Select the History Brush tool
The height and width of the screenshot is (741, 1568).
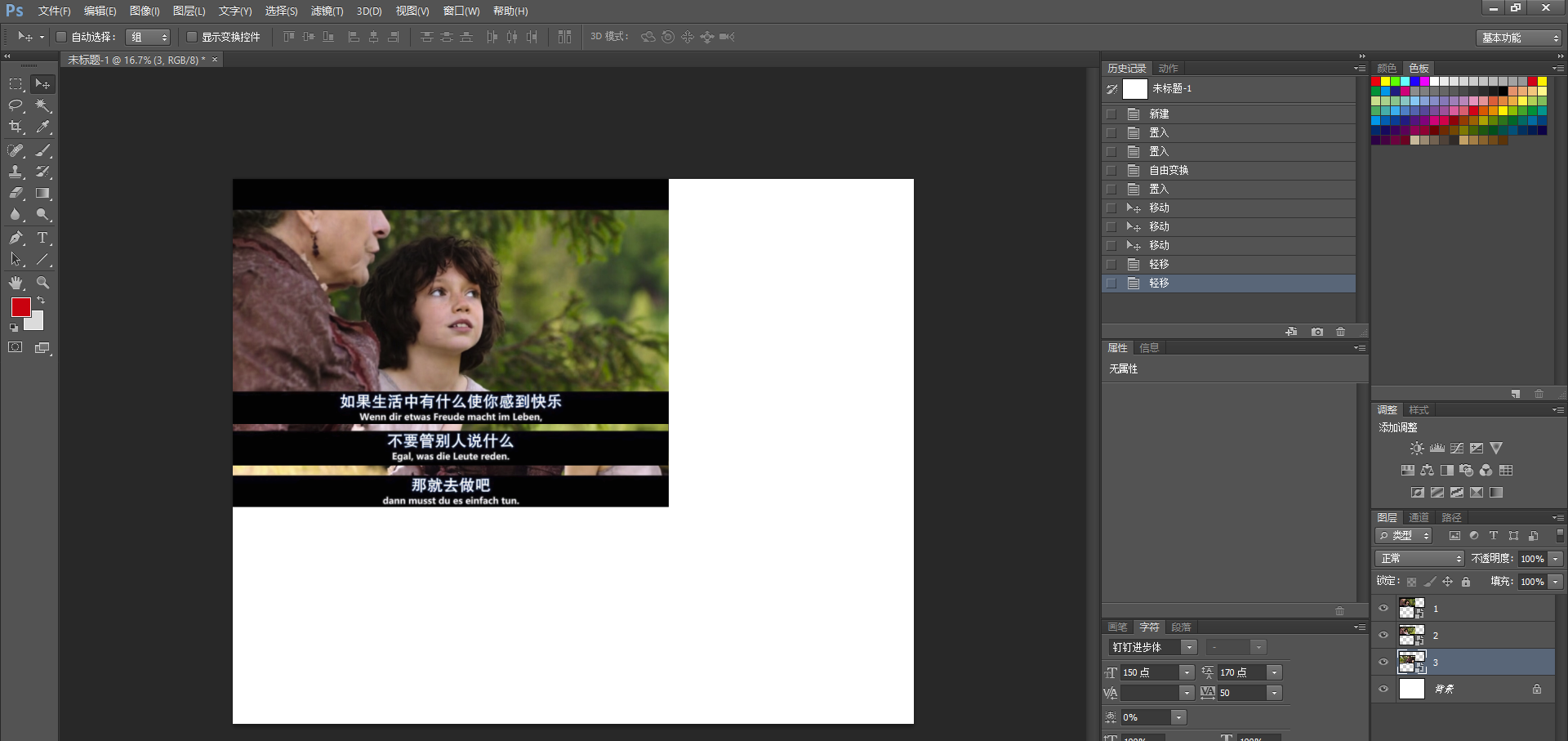(x=42, y=172)
